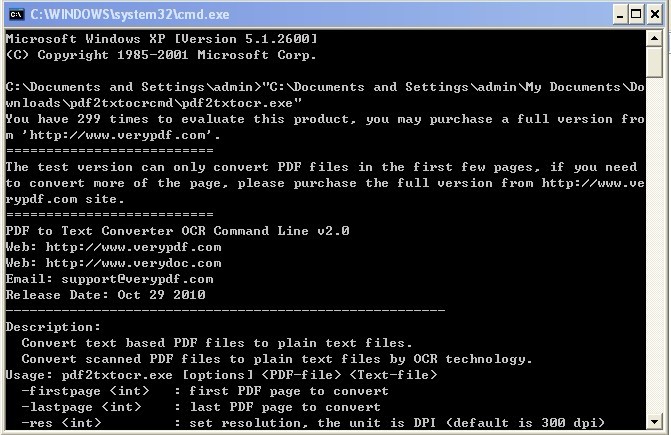
Task: Open the cmd.exe system menu icon
Action: 16,15
